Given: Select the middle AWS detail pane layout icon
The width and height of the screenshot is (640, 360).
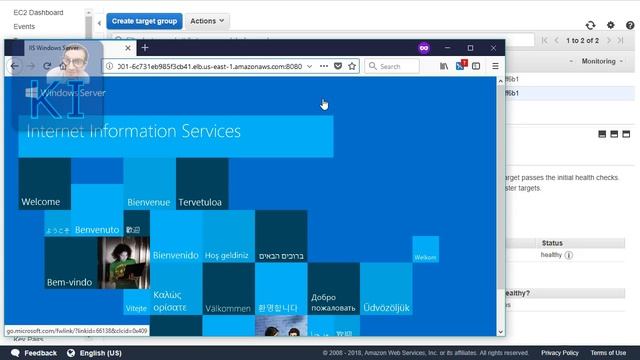Looking at the screenshot, I should click(x=614, y=134).
